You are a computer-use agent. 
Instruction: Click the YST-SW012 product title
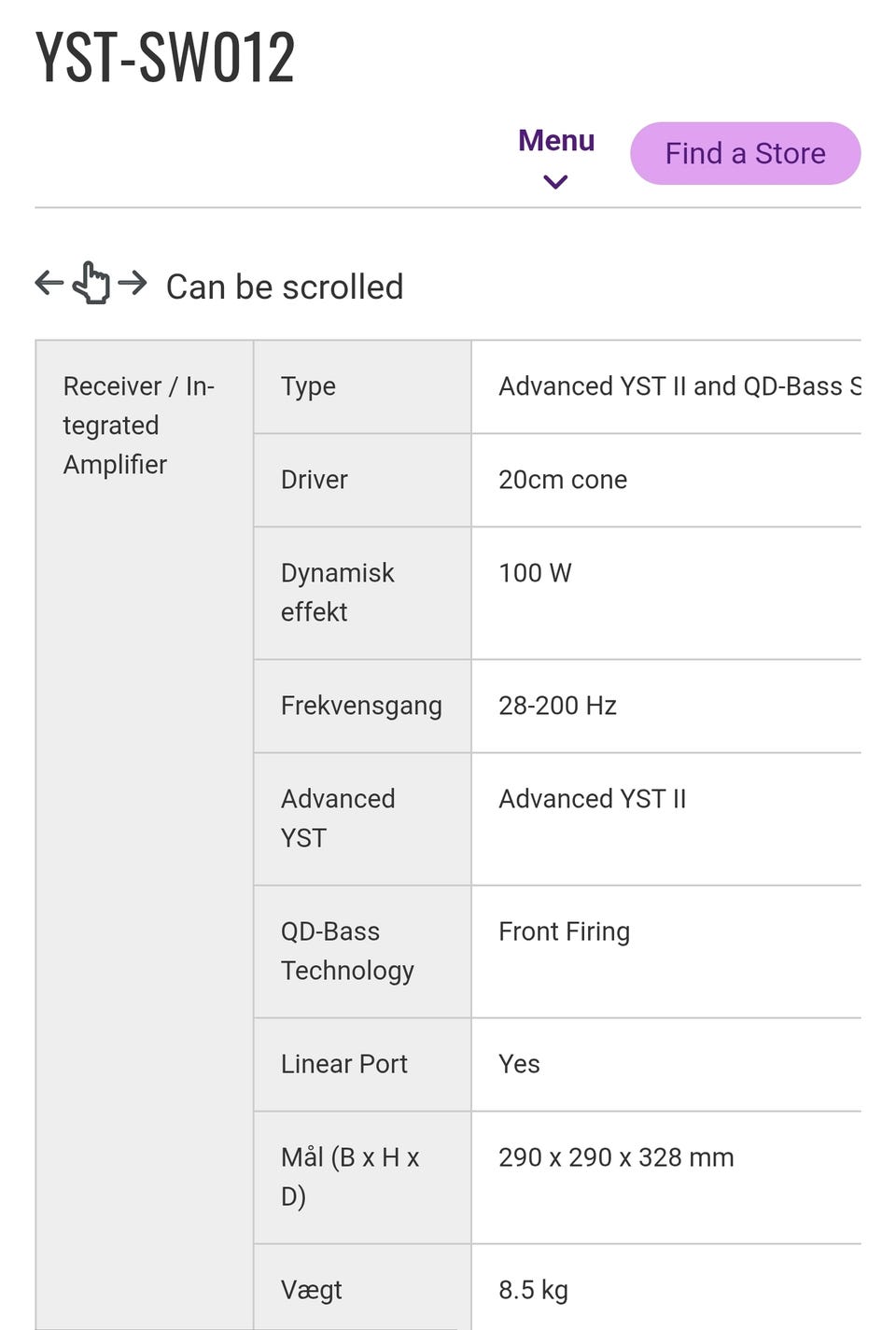[165, 58]
